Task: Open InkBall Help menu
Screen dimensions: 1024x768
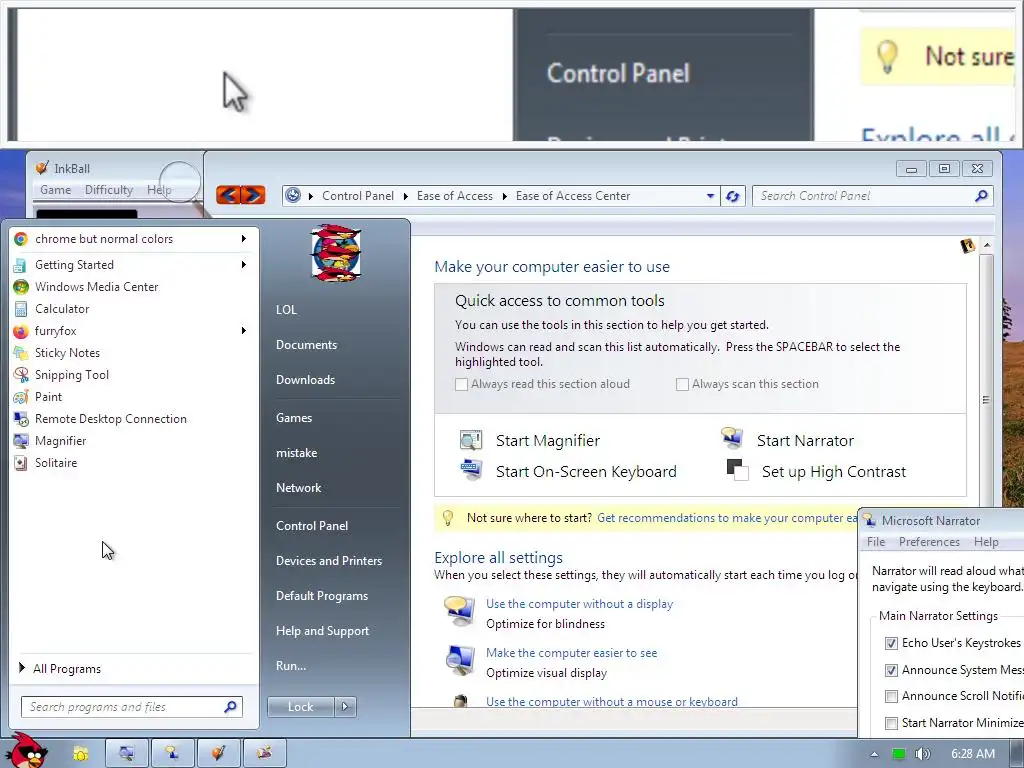Action: [159, 190]
